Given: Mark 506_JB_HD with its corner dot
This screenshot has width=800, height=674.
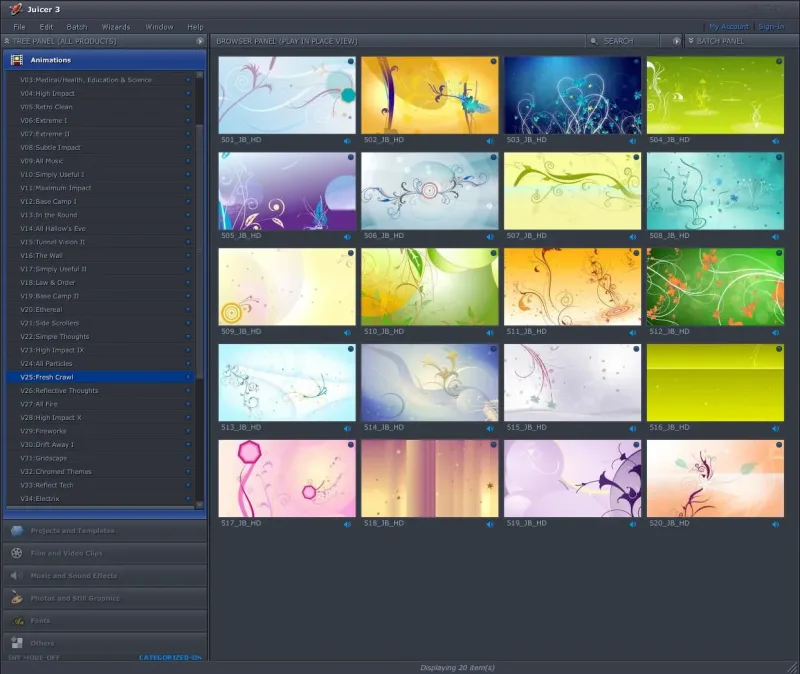Looking at the screenshot, I should (493, 157).
